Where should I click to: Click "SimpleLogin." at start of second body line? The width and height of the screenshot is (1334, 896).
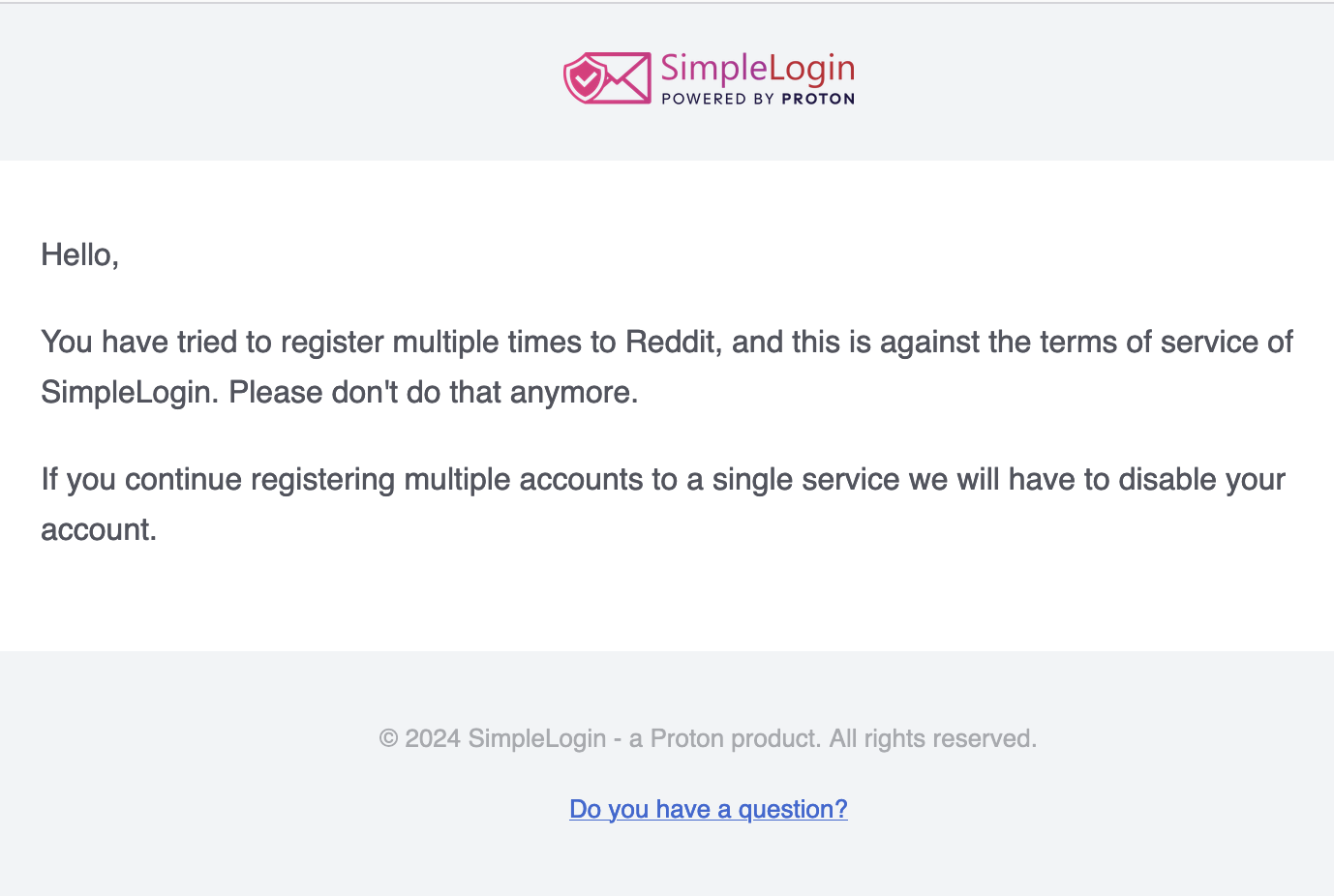pos(130,392)
